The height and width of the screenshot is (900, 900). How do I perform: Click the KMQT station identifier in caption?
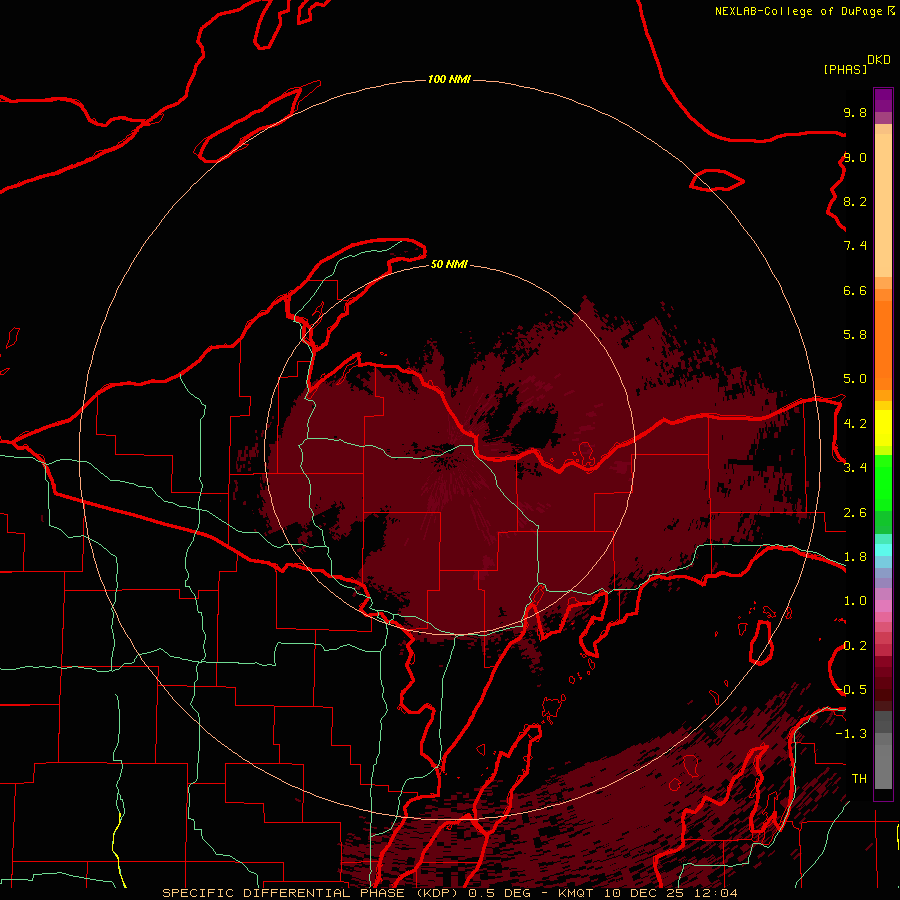[575, 893]
